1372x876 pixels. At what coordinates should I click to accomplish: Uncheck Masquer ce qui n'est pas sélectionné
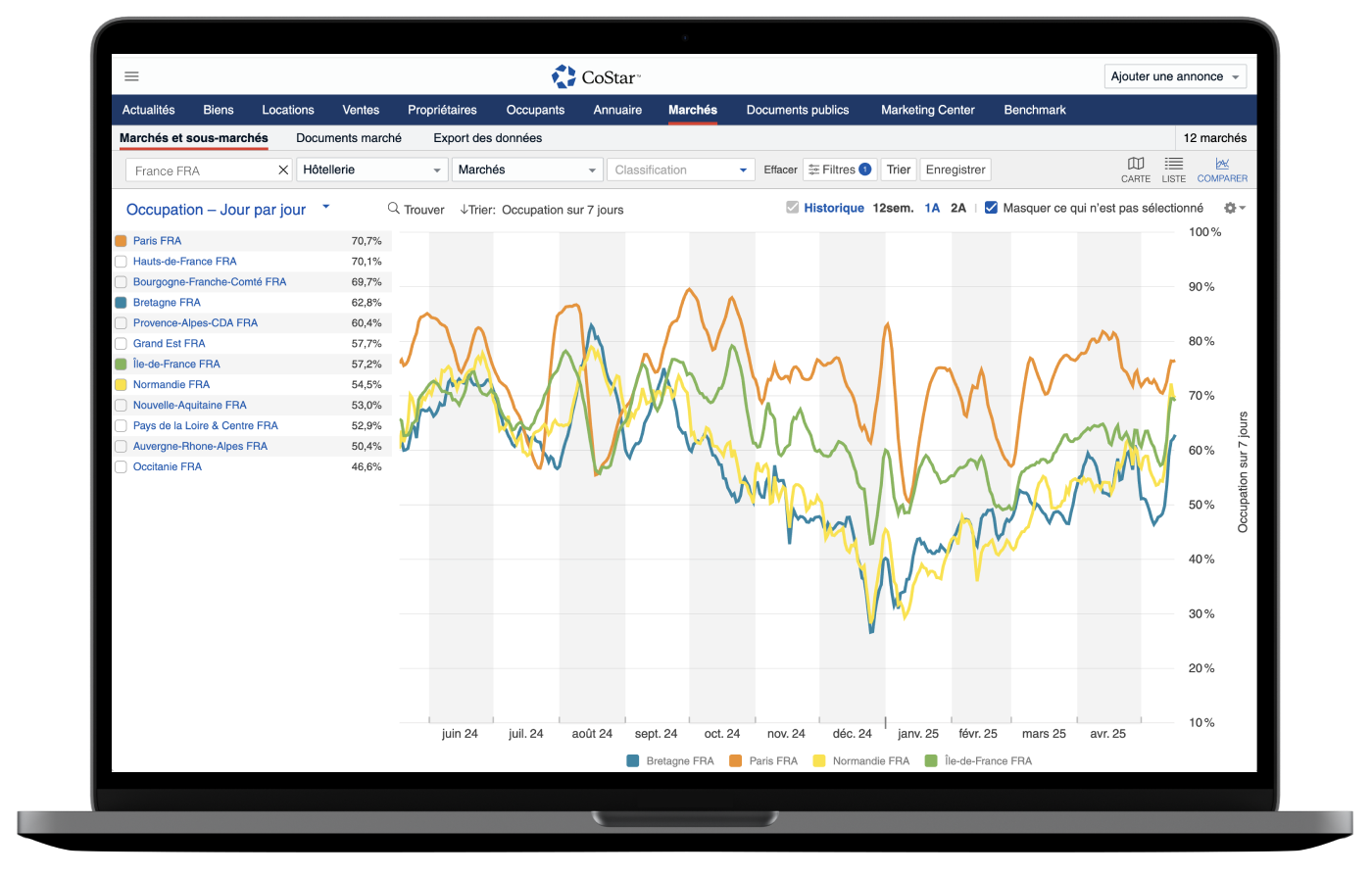[x=991, y=208]
